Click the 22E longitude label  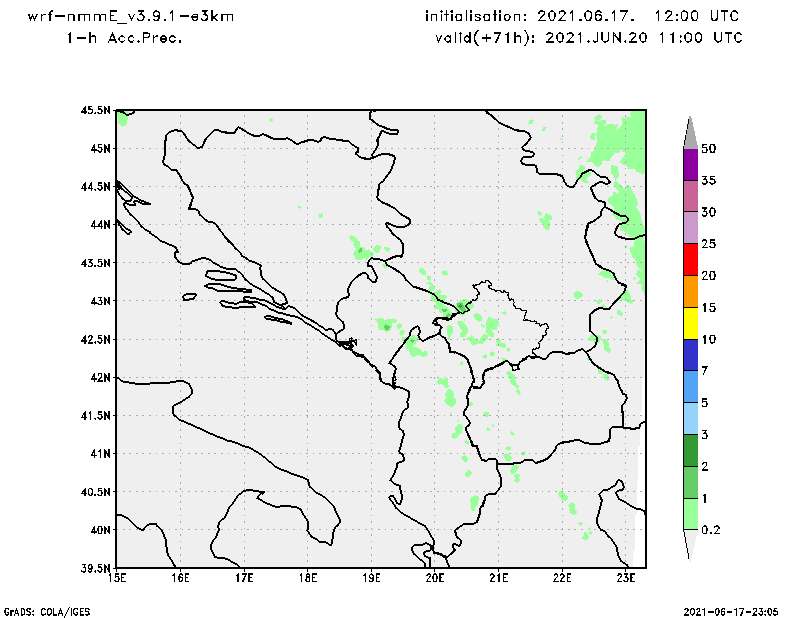562,578
